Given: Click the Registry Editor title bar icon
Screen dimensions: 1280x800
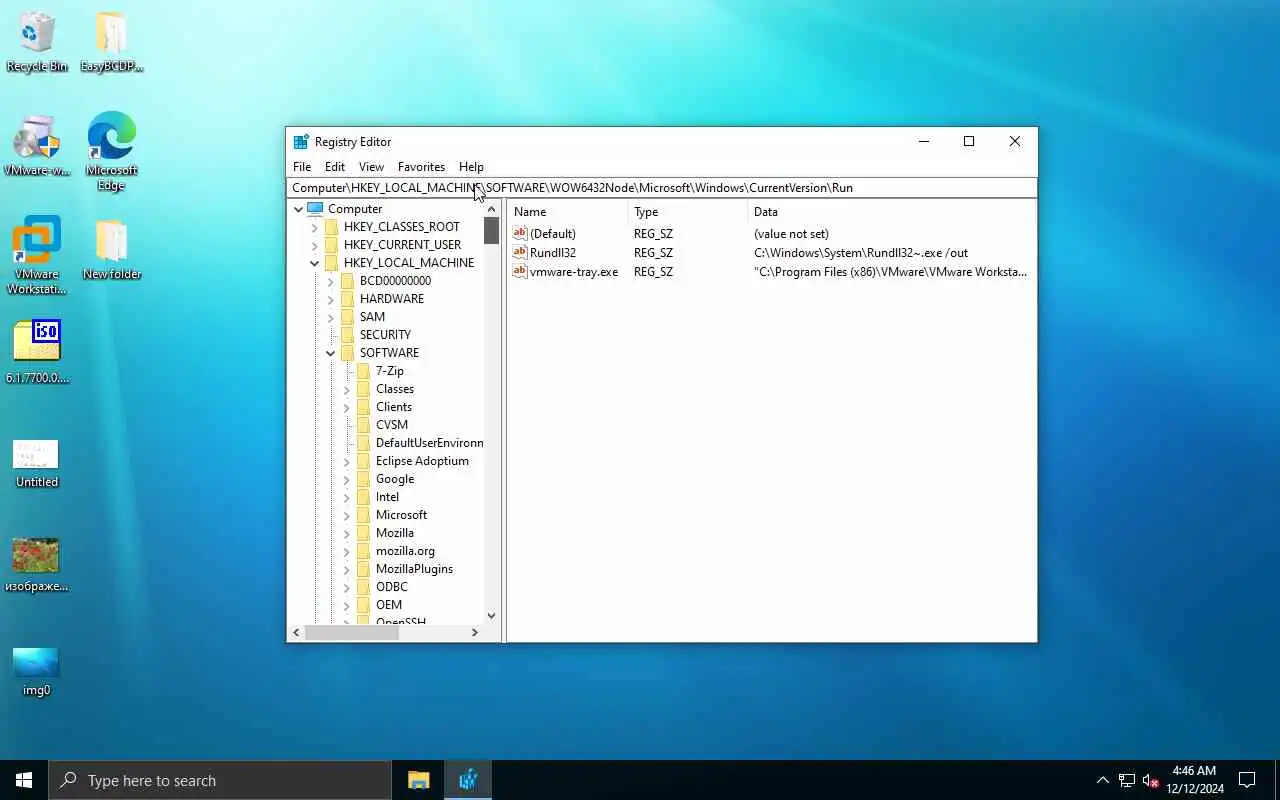Looking at the screenshot, I should 301,141.
